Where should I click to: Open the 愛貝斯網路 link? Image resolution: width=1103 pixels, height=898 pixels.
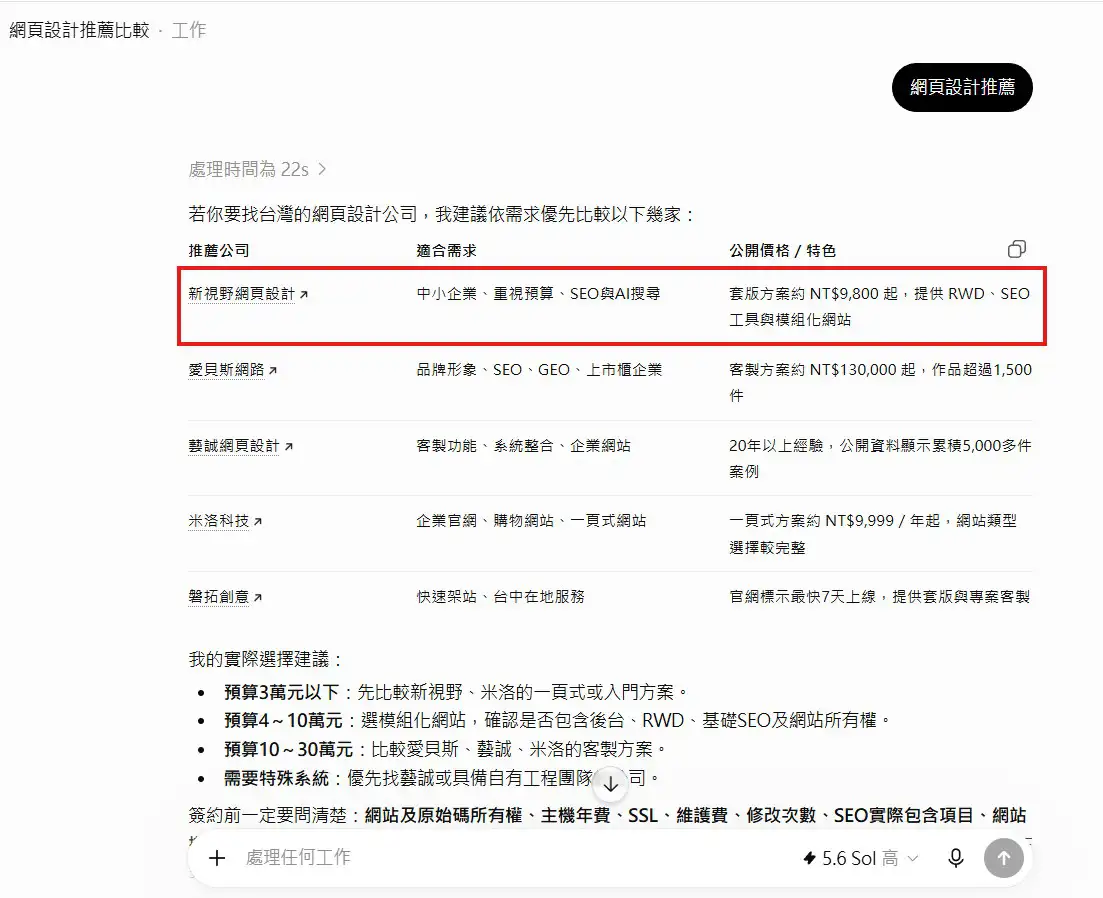tap(226, 370)
